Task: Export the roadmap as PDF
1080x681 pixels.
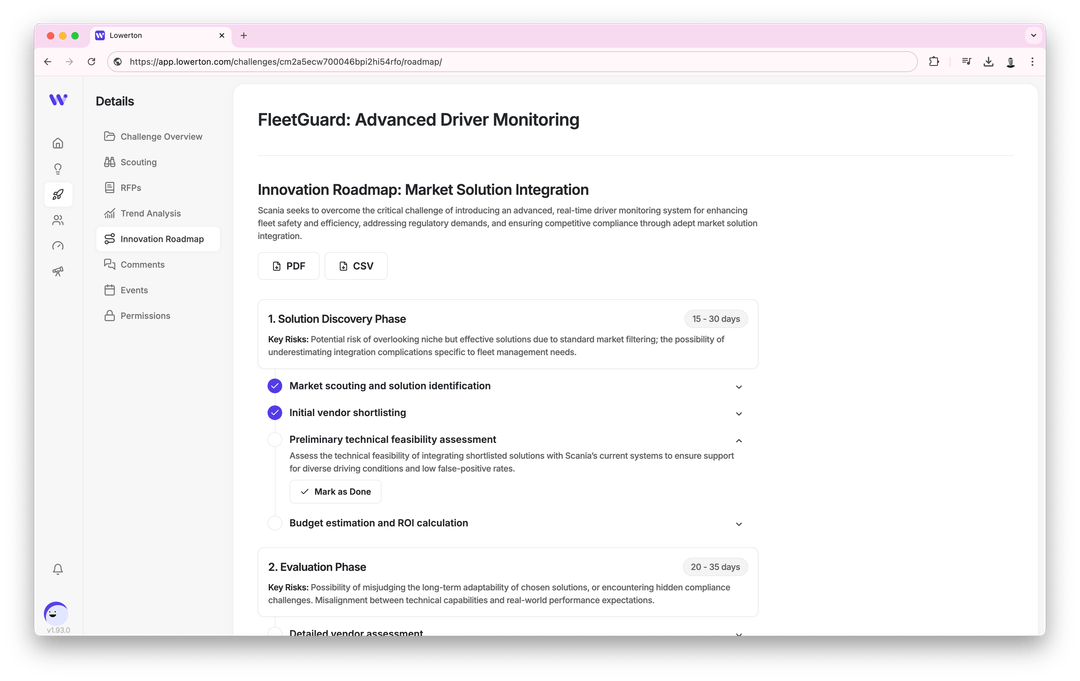Action: (289, 266)
